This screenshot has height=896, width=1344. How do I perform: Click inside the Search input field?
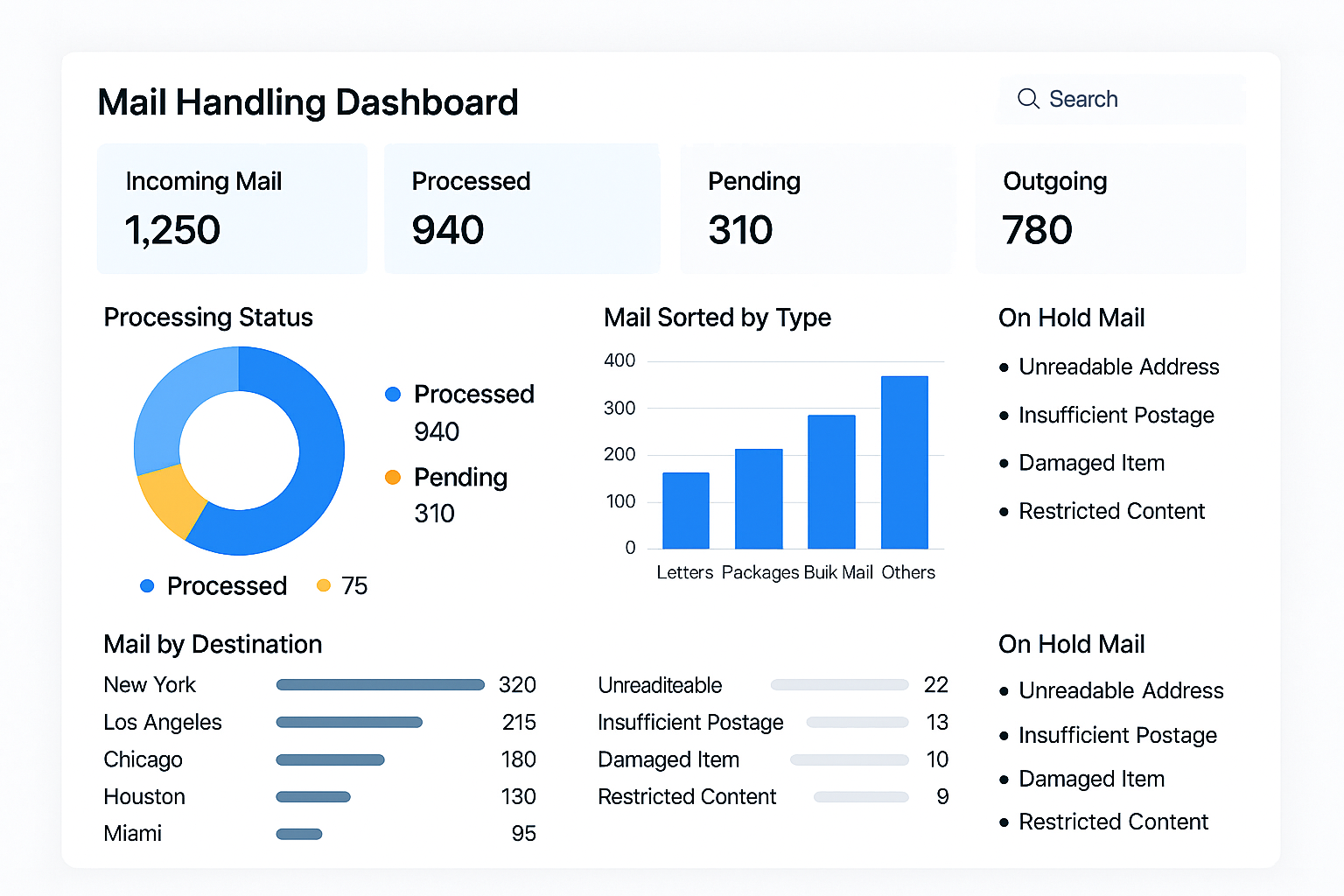[1120, 99]
